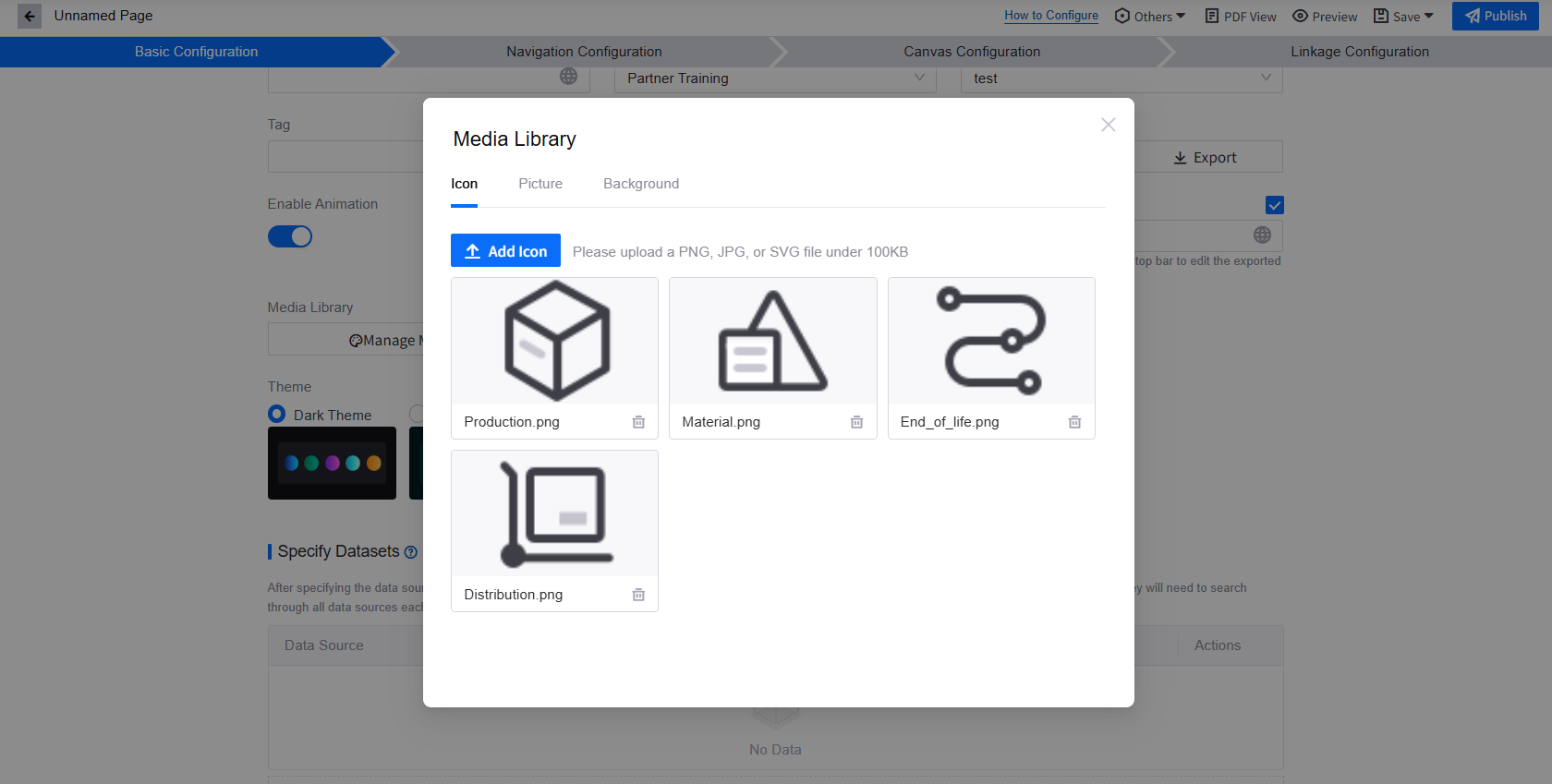Click the globe icon beside the Partner Training dropdown
The image size is (1552, 784).
coord(568,77)
